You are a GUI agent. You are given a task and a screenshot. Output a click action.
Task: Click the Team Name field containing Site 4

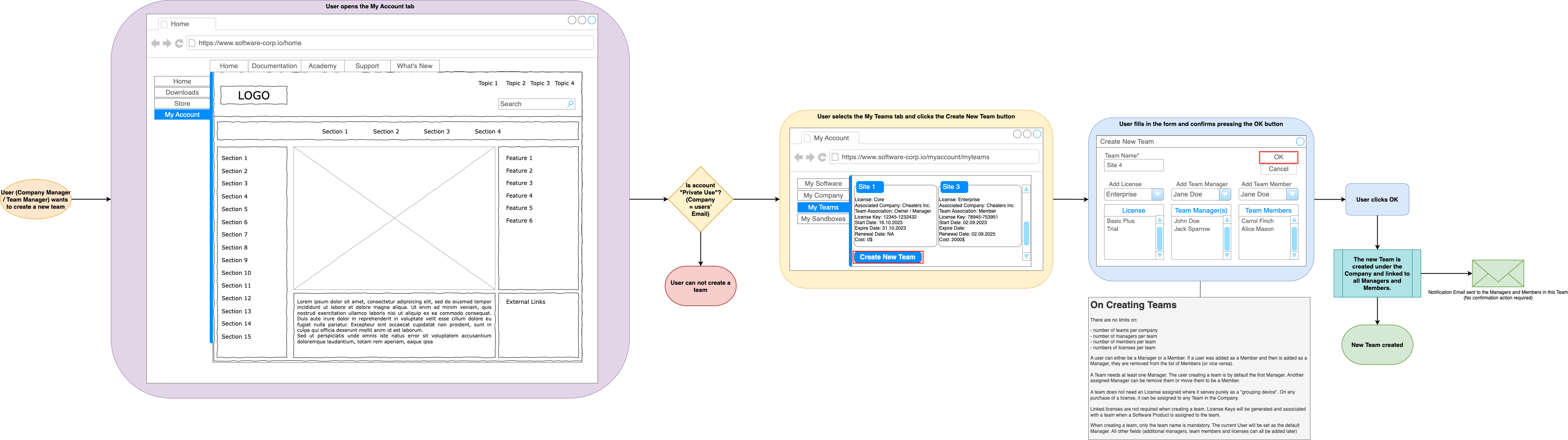pyautogui.click(x=1133, y=165)
